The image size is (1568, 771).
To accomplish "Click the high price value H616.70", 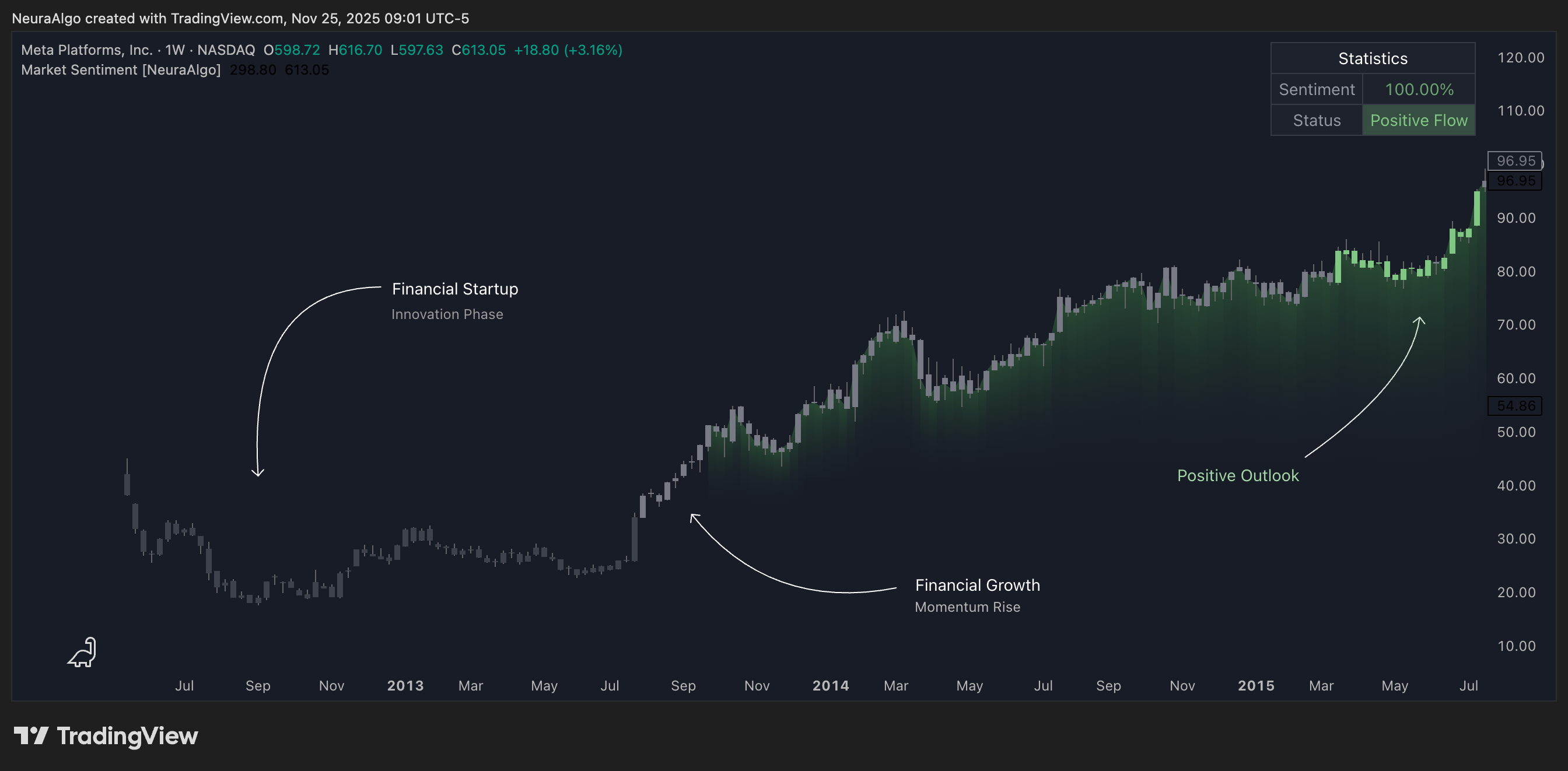I will (355, 50).
